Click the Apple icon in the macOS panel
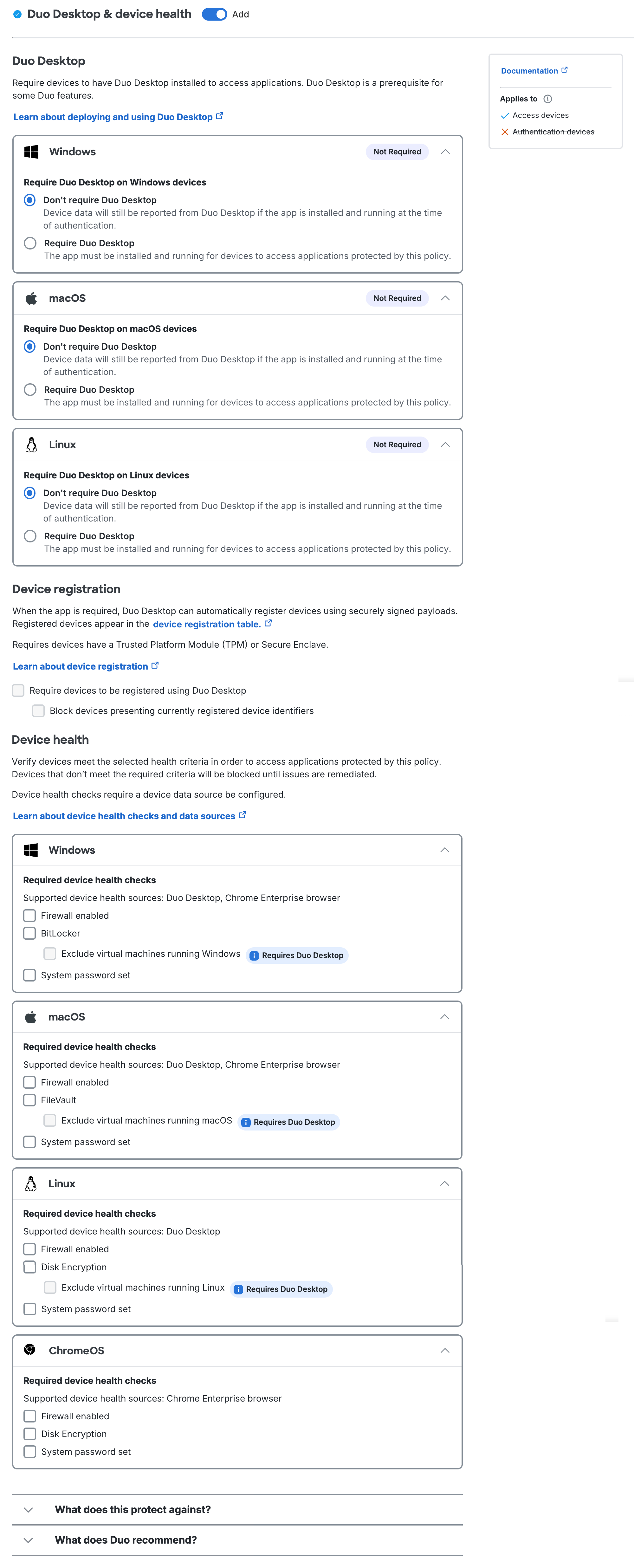634x1568 pixels. pyautogui.click(x=31, y=298)
